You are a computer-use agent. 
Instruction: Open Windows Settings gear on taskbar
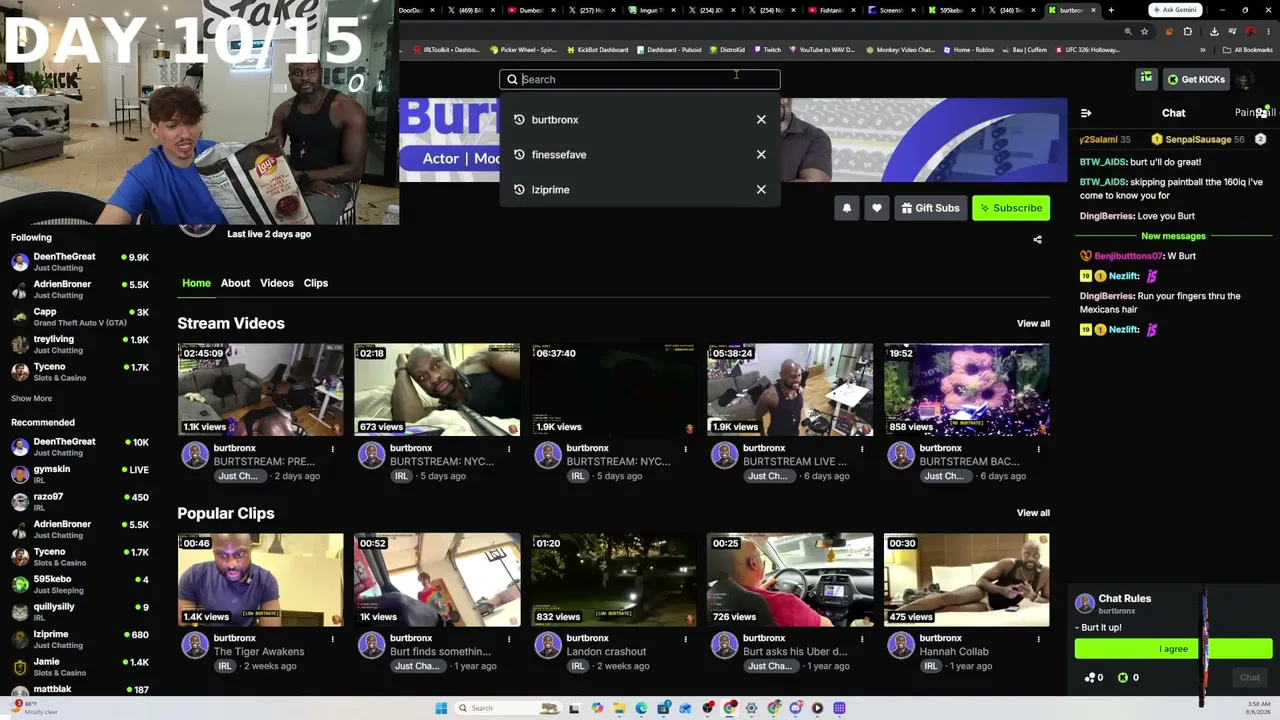(x=752, y=708)
